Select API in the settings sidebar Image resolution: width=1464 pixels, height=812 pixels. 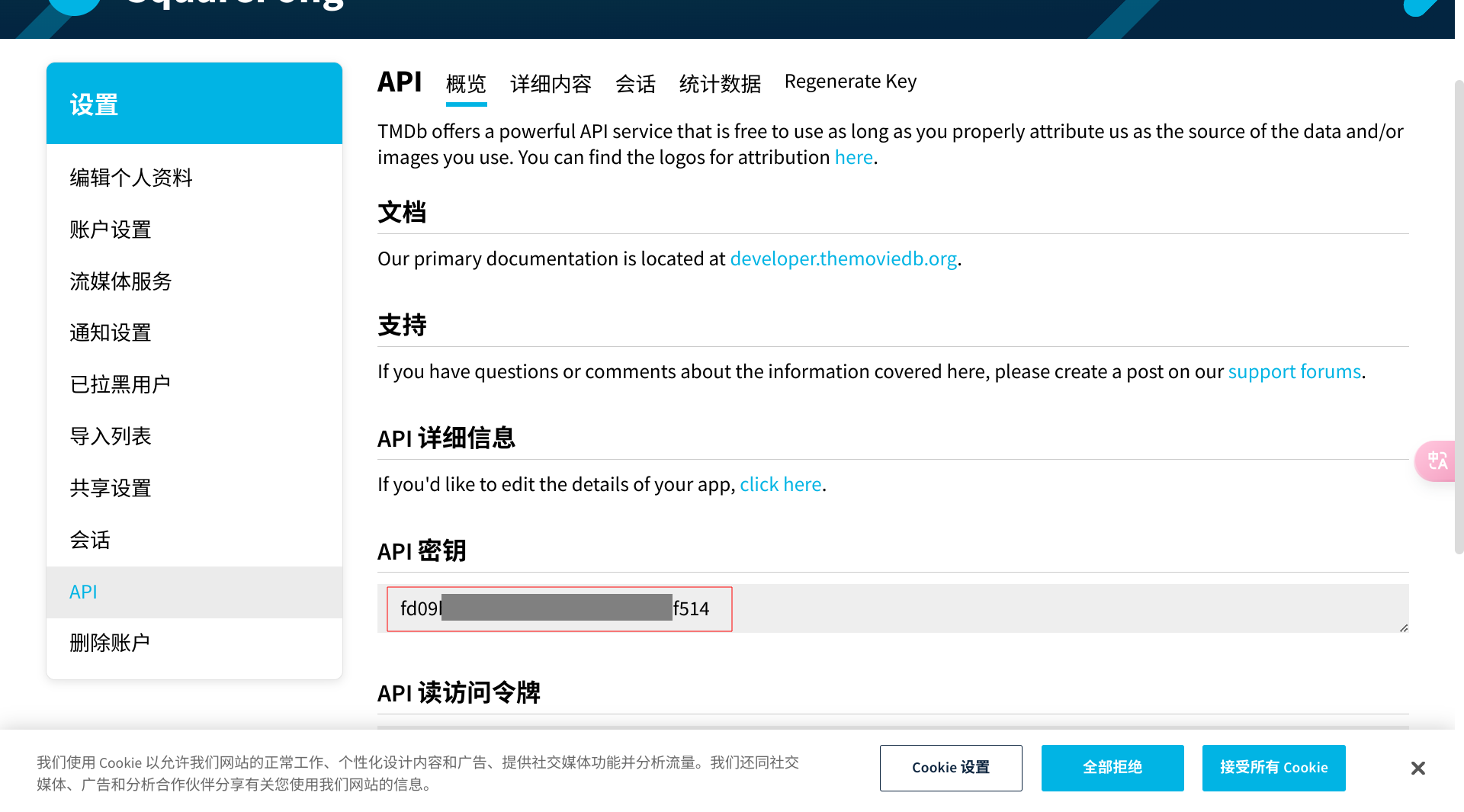tap(194, 592)
